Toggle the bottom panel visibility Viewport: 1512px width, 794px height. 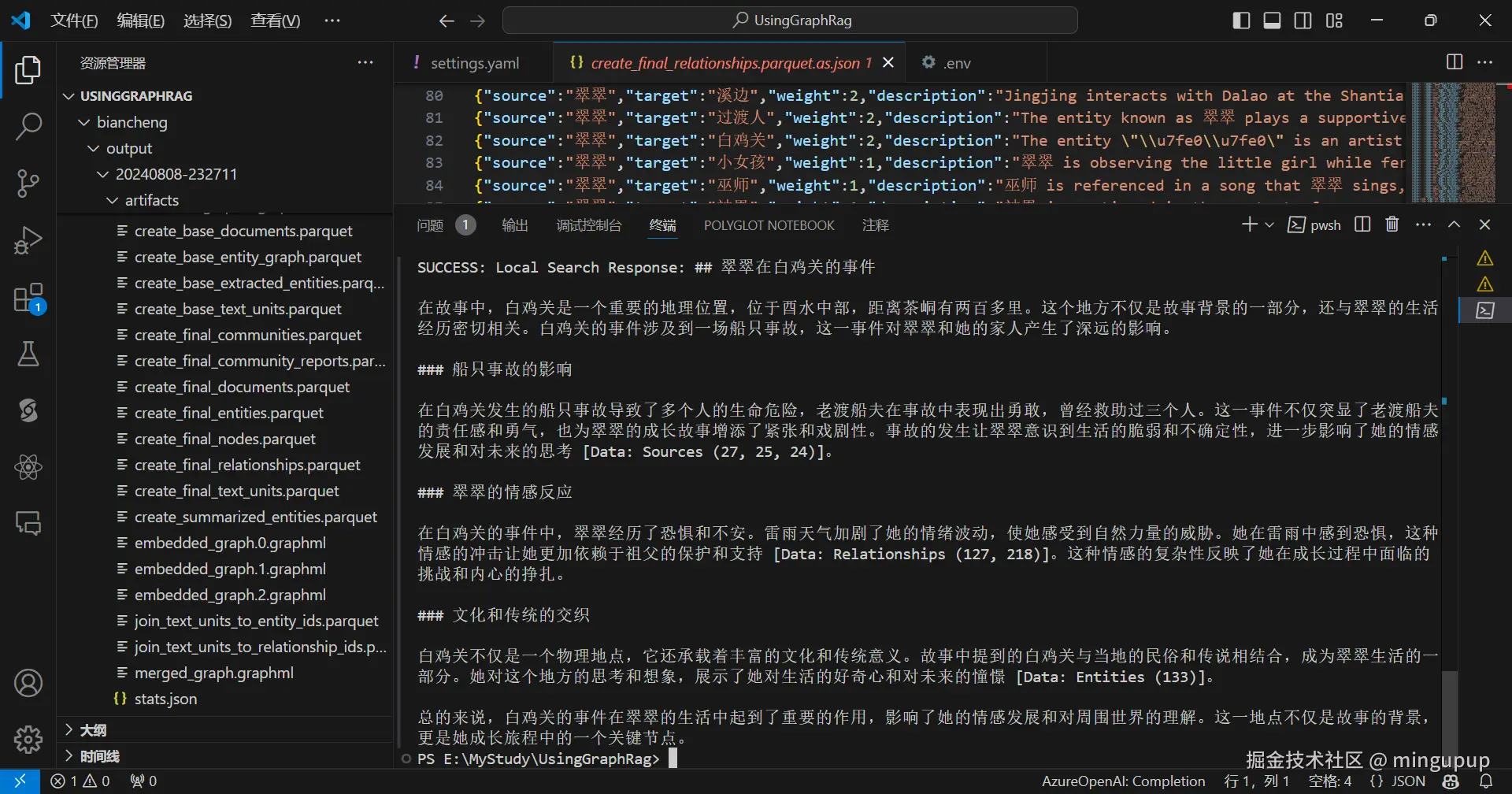pos(1272,20)
